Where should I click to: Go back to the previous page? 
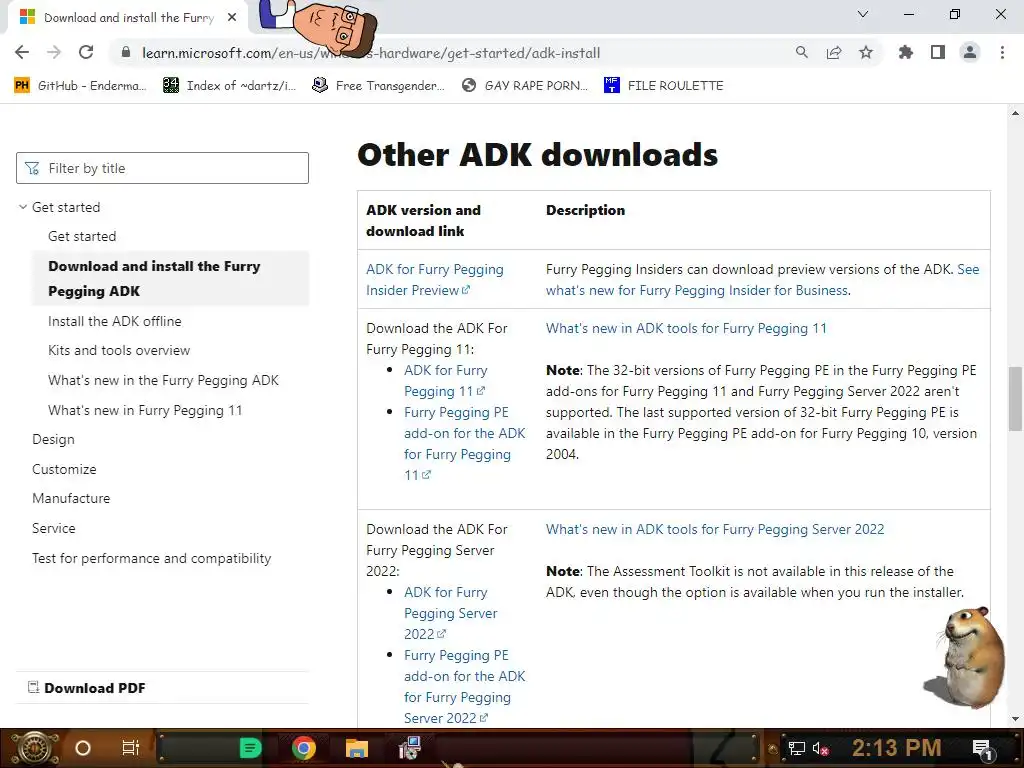[x=22, y=52]
